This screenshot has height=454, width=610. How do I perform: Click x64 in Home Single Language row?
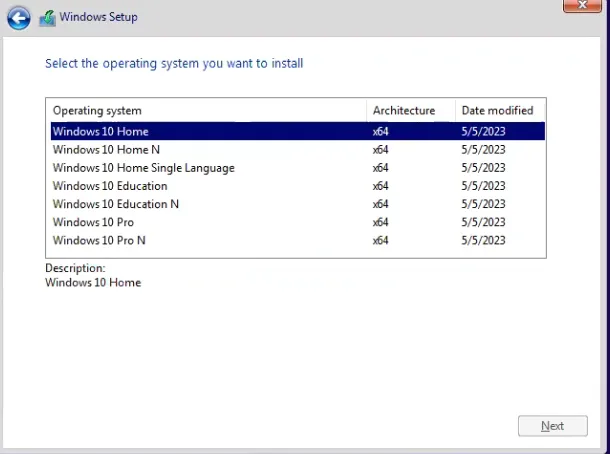pyautogui.click(x=380, y=168)
